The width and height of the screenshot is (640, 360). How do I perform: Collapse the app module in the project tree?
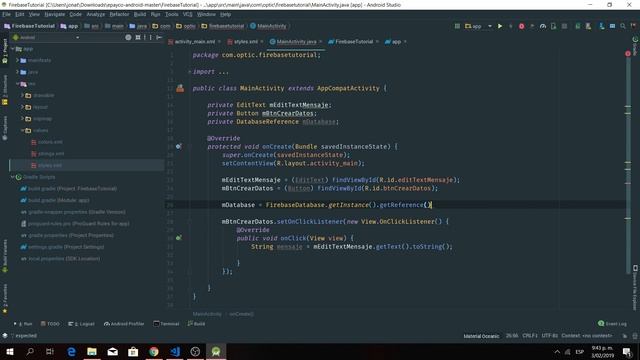pos(13,49)
